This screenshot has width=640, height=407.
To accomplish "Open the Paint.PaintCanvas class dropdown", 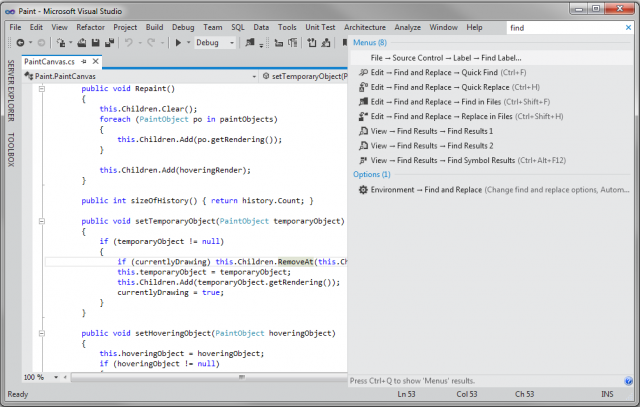I will 140,76.
